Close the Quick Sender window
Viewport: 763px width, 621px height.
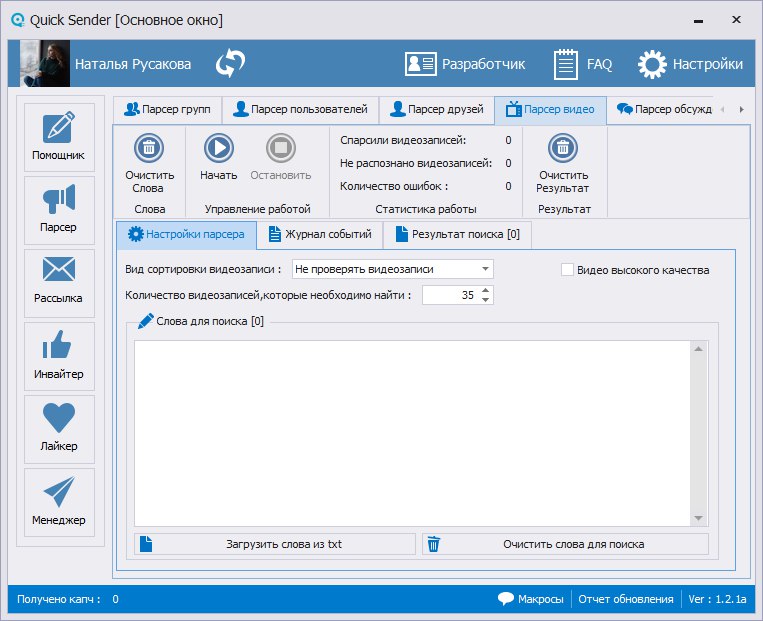point(736,19)
